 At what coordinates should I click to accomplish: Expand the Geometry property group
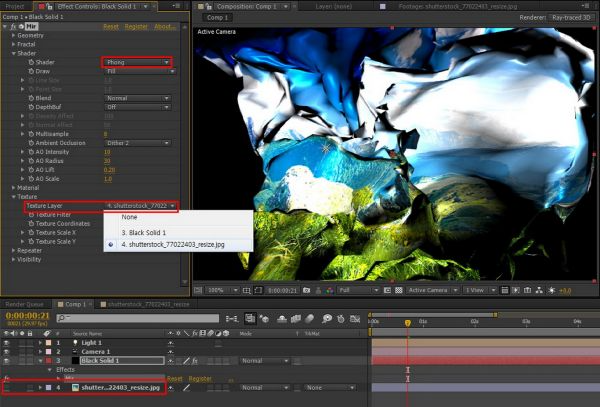13,35
